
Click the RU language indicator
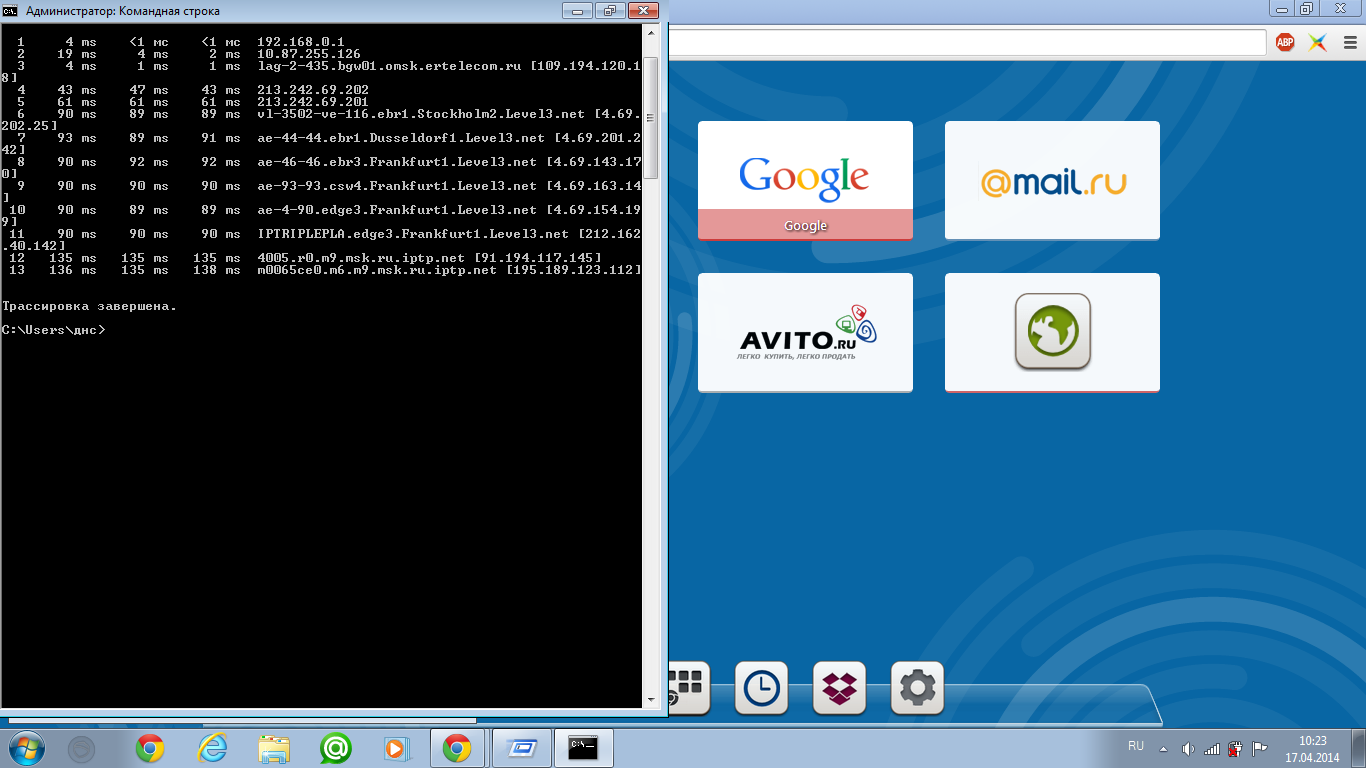1136,746
